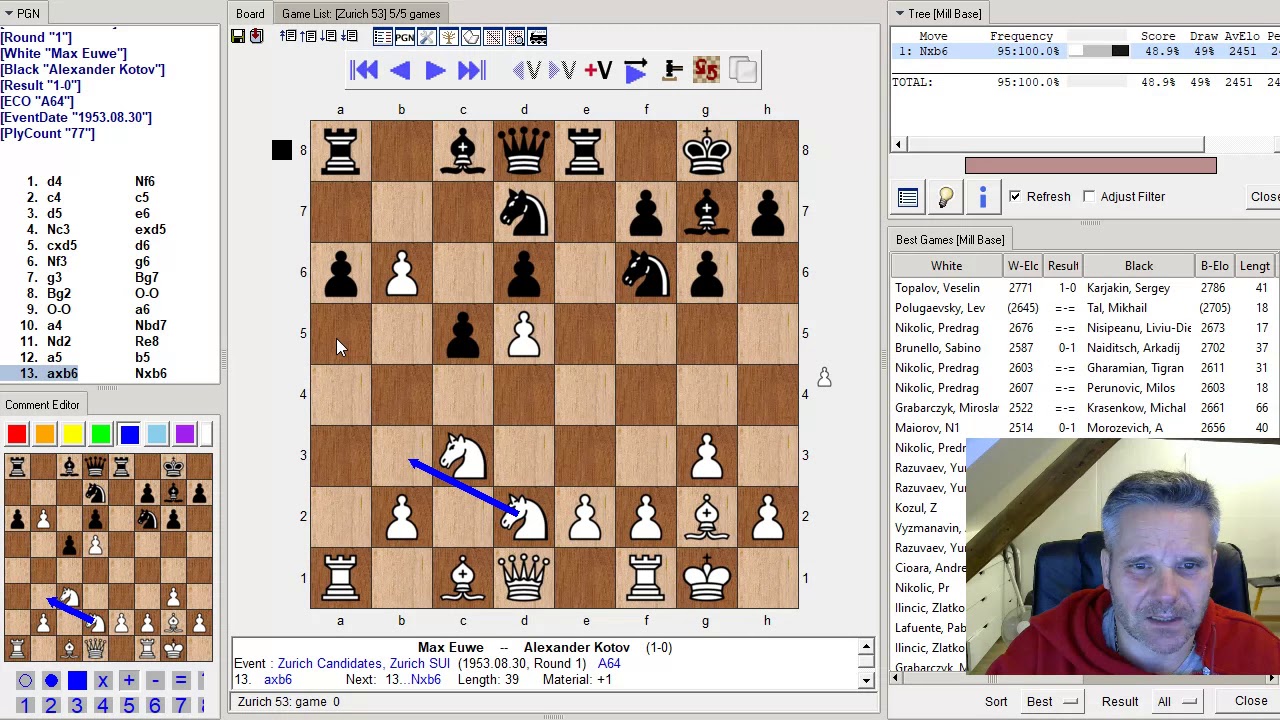The width and height of the screenshot is (1280, 720).
Task: Click the tree list view icon
Action: (907, 197)
